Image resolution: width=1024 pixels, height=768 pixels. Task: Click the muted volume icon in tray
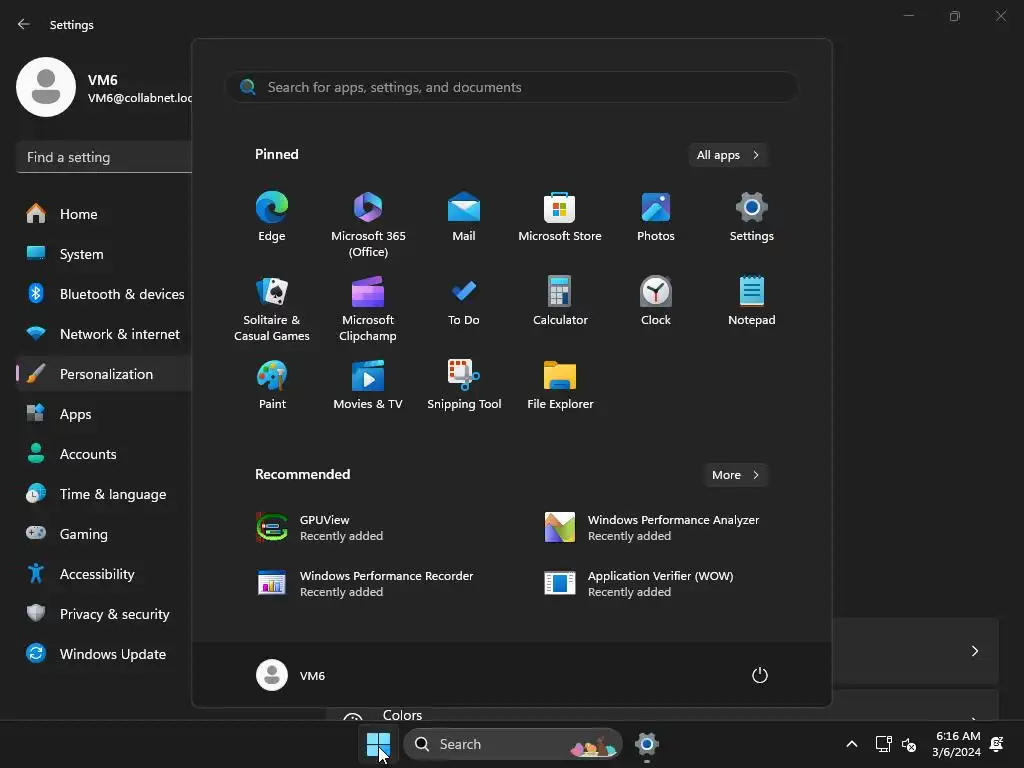coord(908,744)
